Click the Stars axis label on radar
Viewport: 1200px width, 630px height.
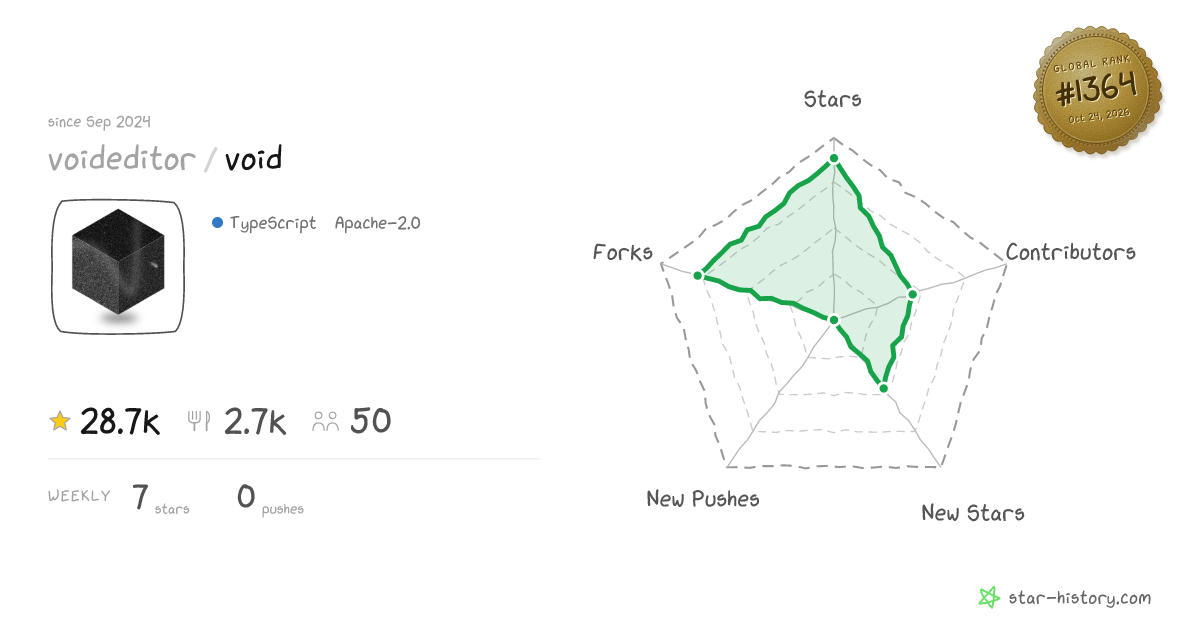point(833,99)
